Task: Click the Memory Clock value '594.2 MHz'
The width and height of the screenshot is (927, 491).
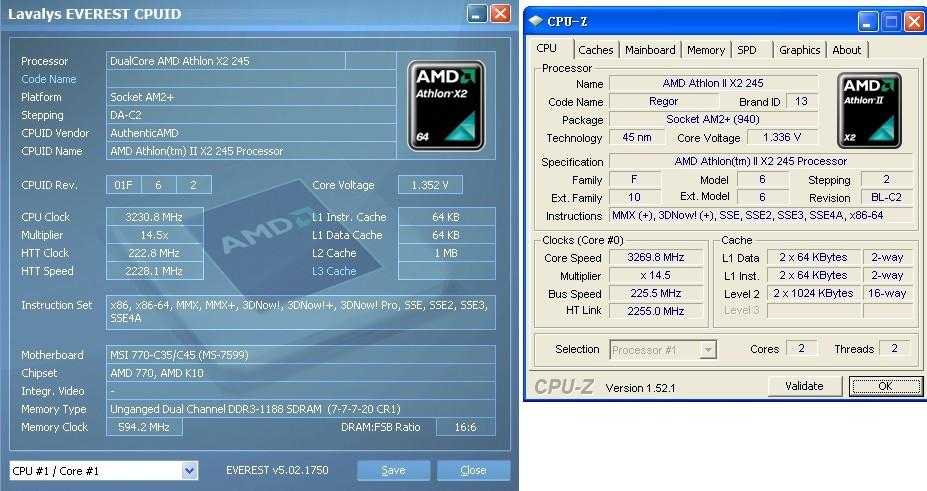Action: [x=144, y=427]
